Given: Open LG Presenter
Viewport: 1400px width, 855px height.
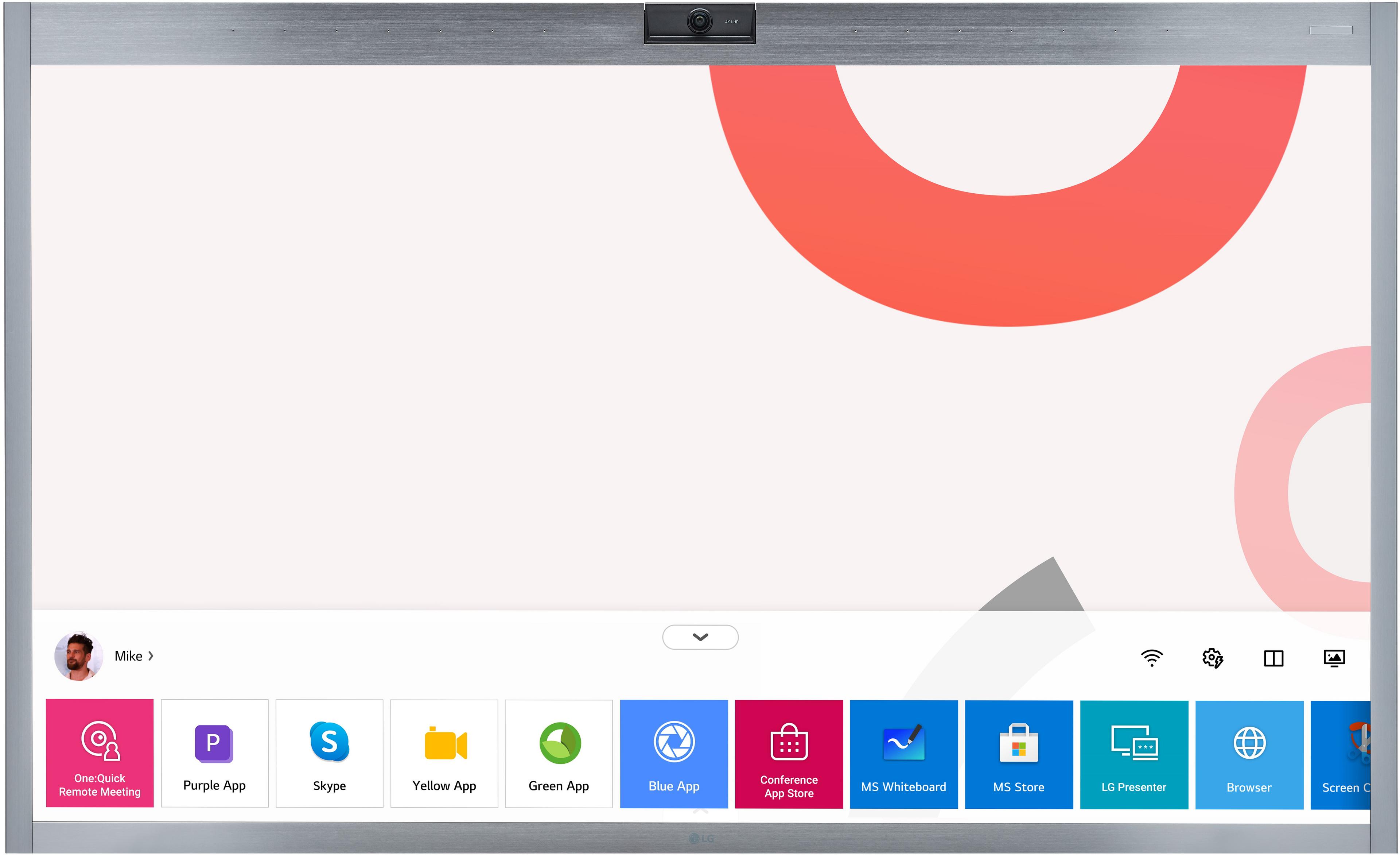Looking at the screenshot, I should [x=1134, y=753].
